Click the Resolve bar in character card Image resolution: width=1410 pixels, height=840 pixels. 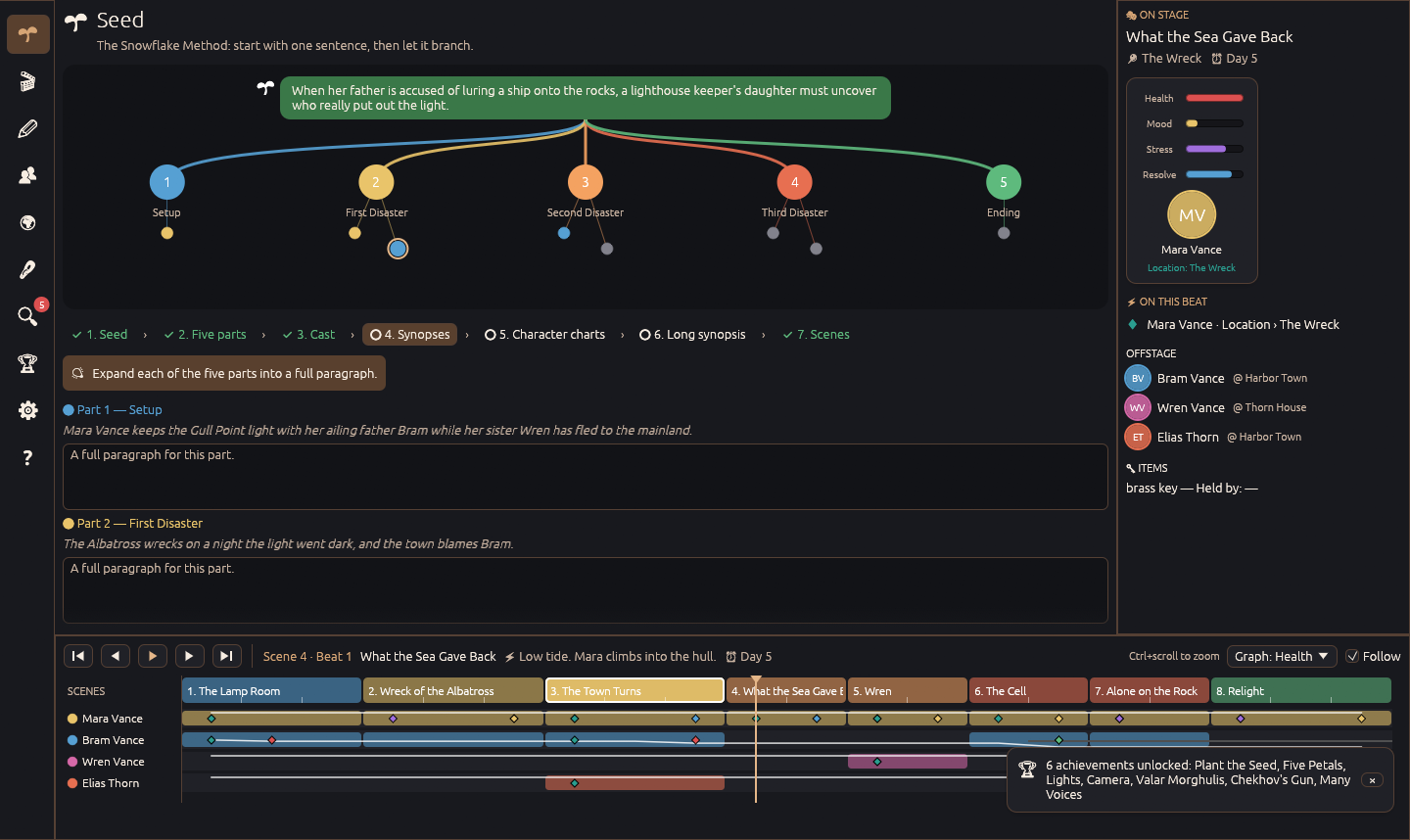1214,174
